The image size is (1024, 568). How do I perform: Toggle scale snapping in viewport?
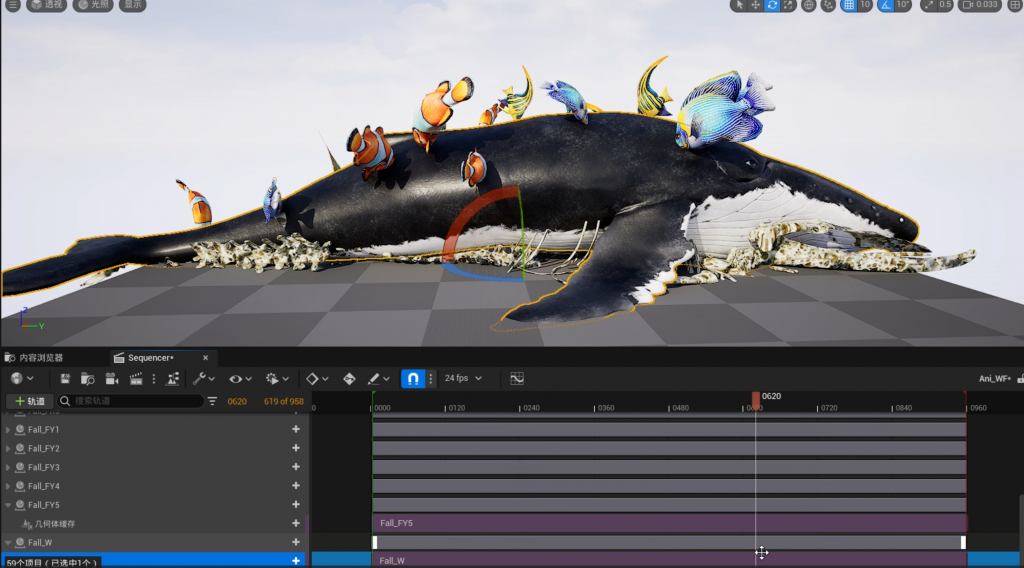coord(928,5)
